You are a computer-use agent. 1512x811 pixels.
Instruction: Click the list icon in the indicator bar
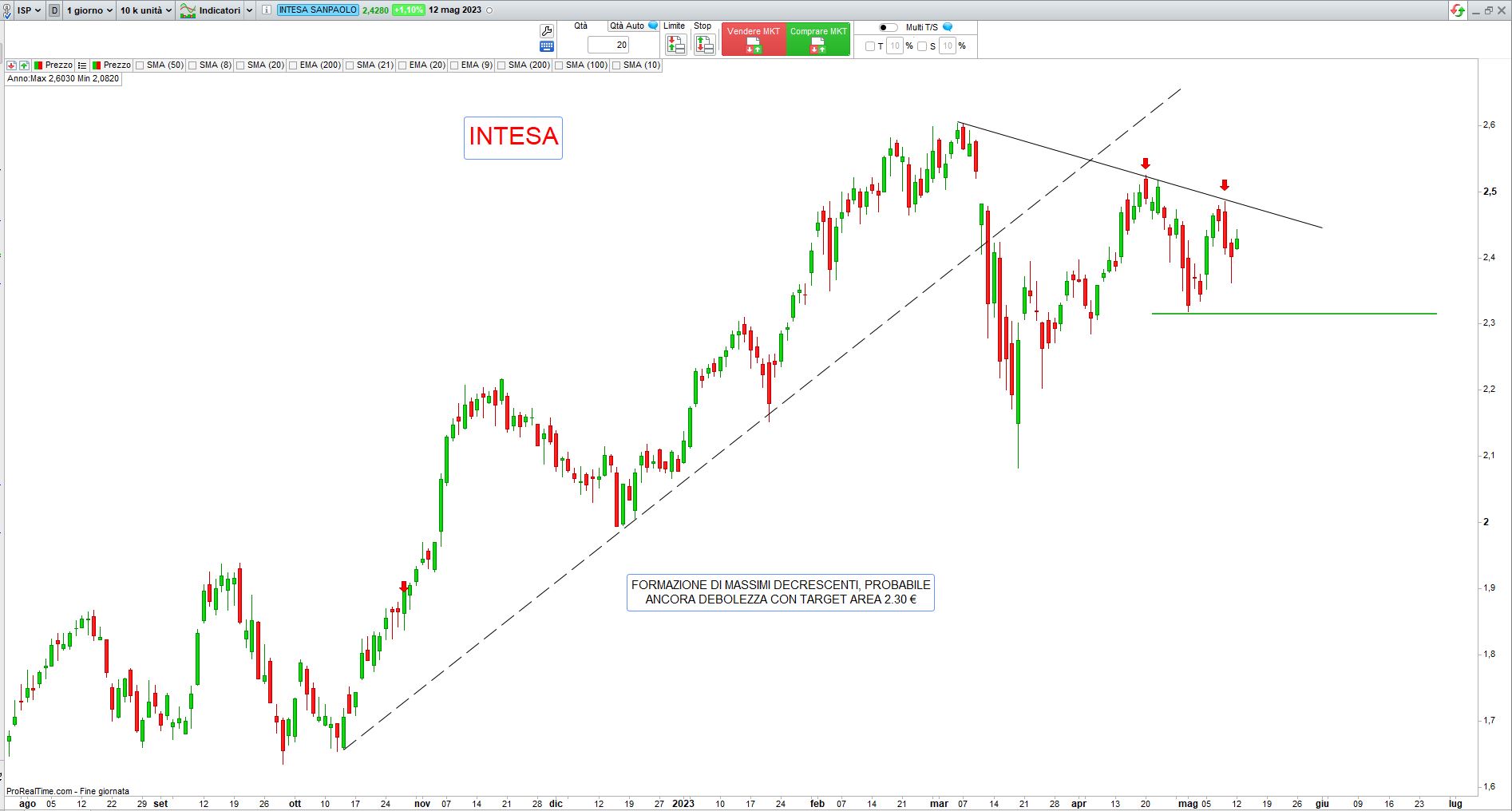82,65
